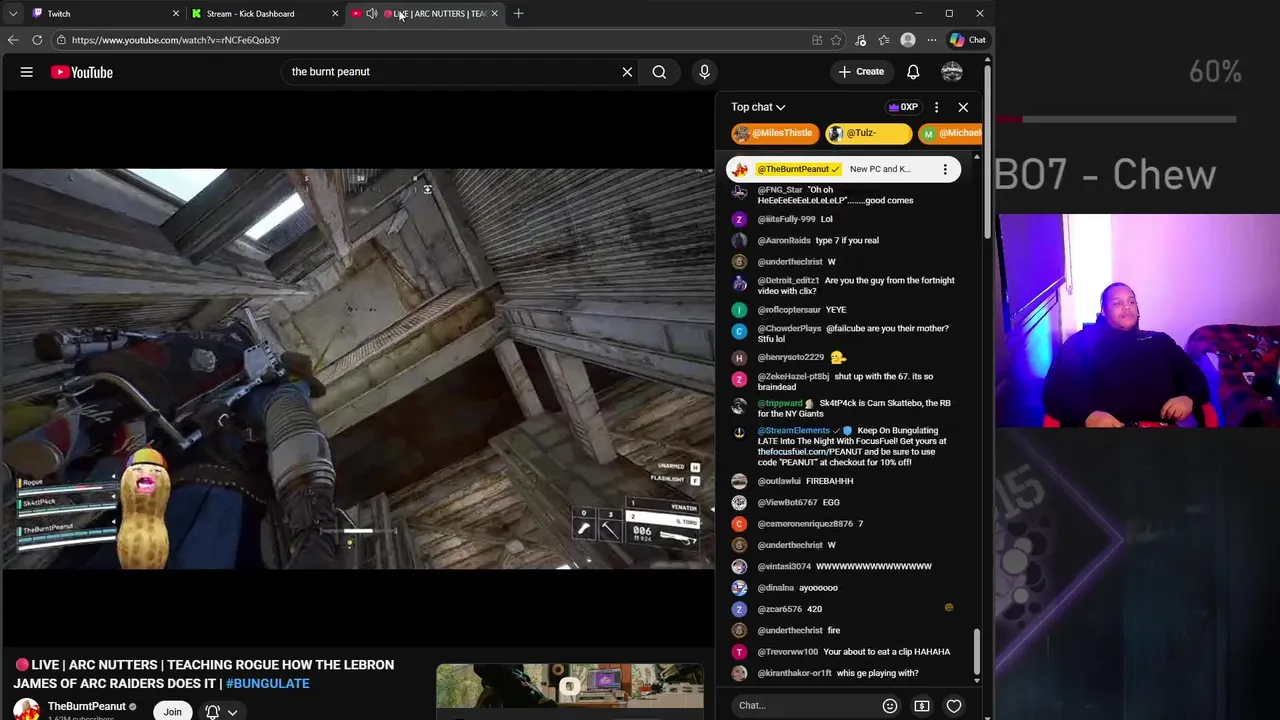Open the video thumbnail below the player
1280x720 pixels.
click(570, 691)
